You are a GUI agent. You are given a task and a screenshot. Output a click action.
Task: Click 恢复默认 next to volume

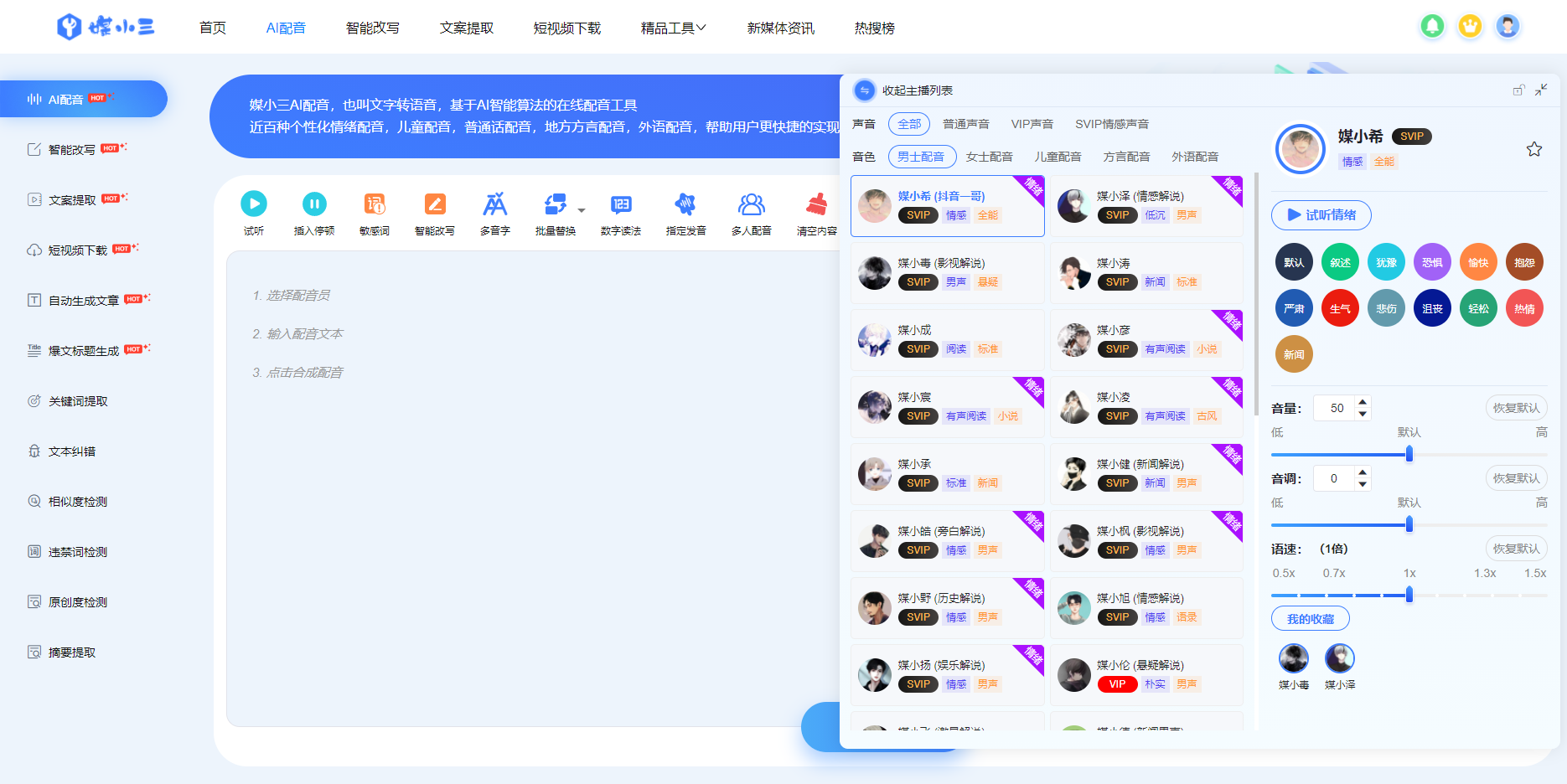pos(1516,408)
